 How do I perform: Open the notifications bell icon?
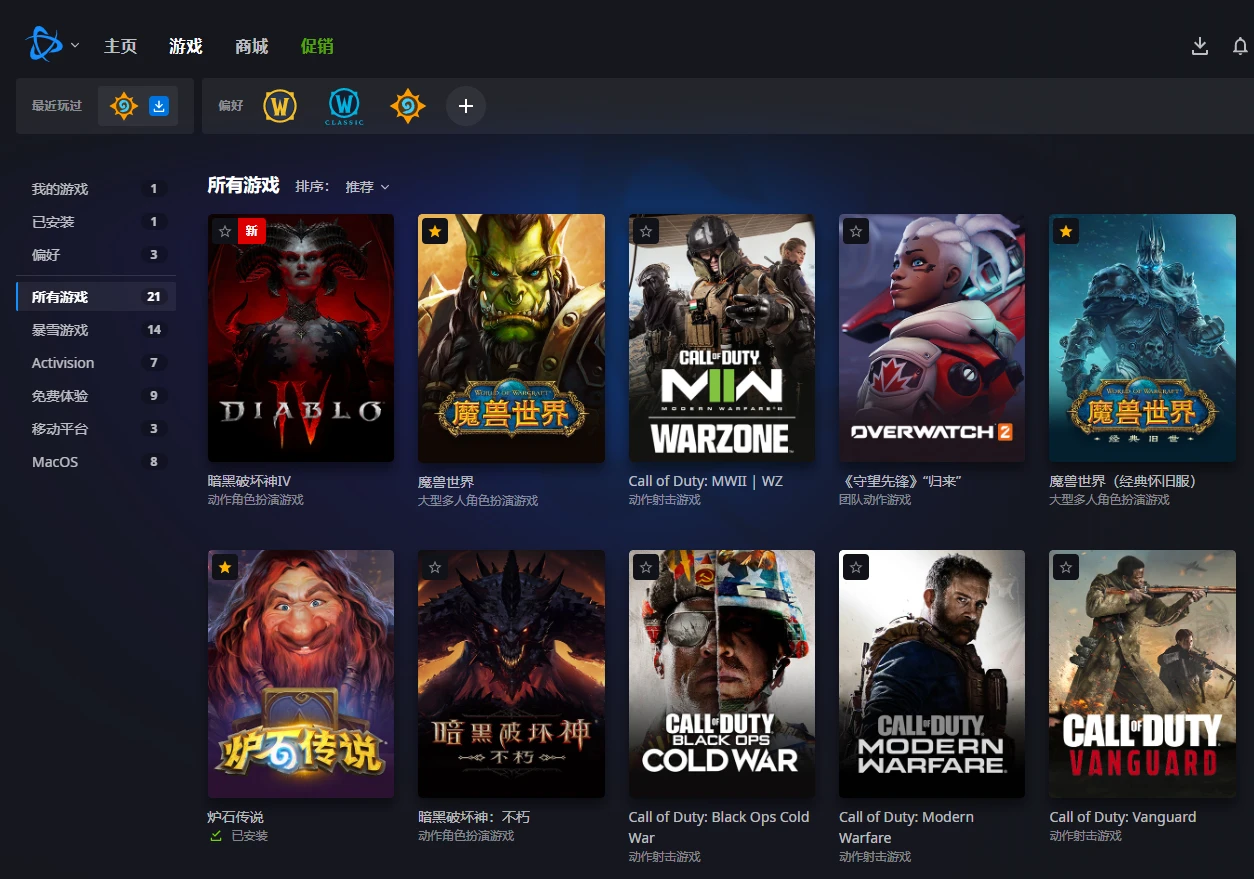click(x=1240, y=46)
